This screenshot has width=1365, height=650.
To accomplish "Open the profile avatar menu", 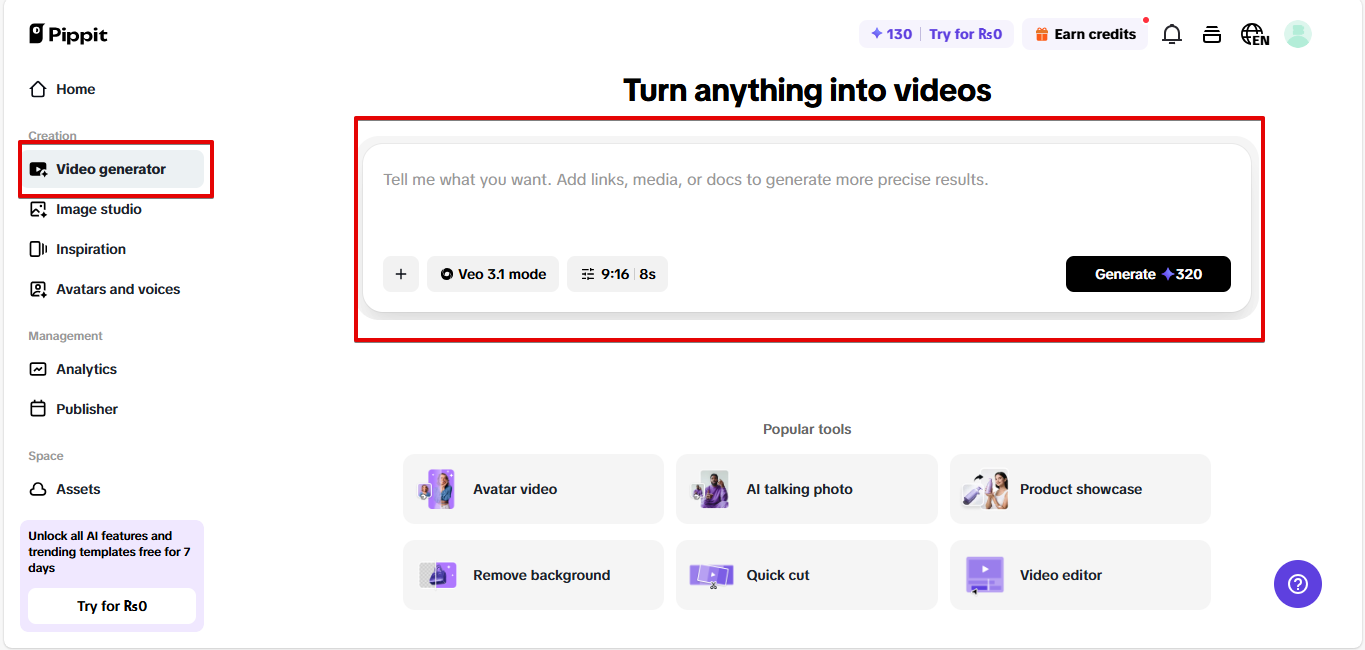I will [1297, 33].
